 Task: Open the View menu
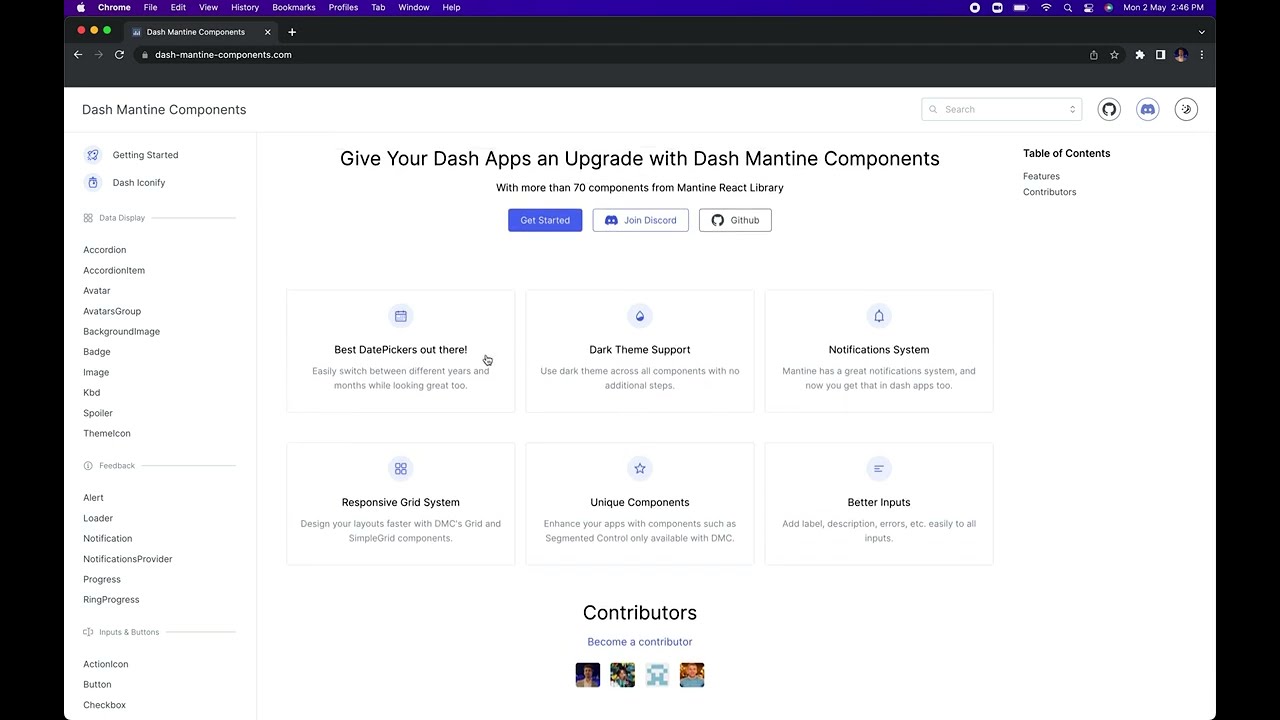point(208,7)
